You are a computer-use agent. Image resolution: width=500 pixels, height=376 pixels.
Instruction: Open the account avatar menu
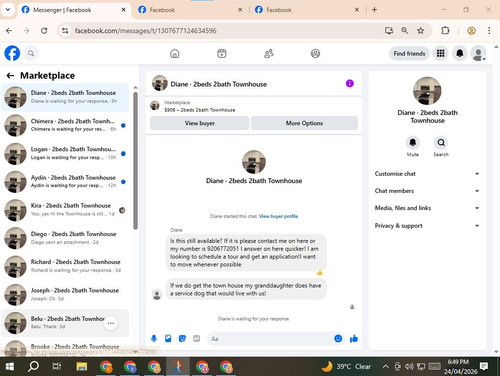point(478,53)
